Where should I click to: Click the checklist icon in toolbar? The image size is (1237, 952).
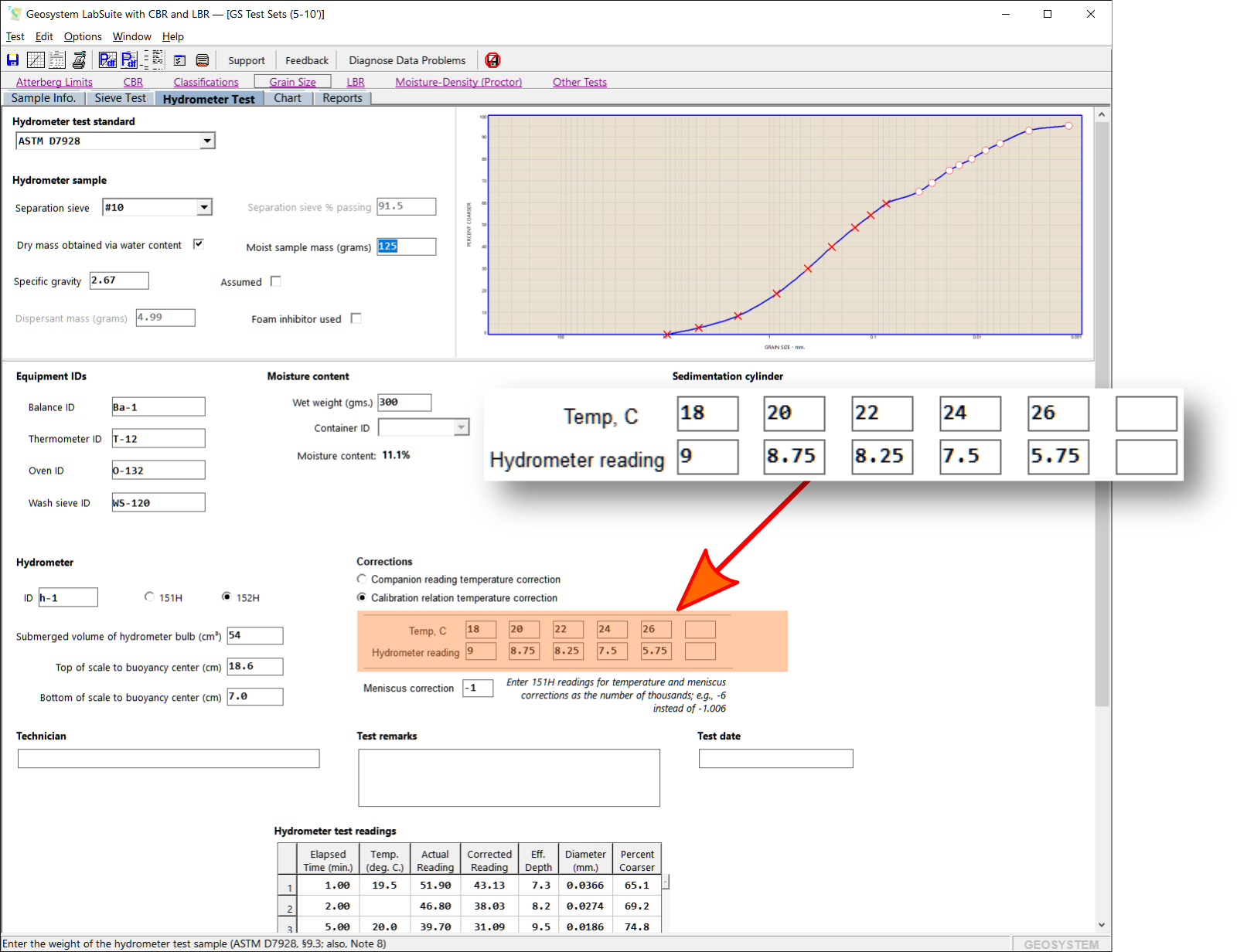[180, 60]
